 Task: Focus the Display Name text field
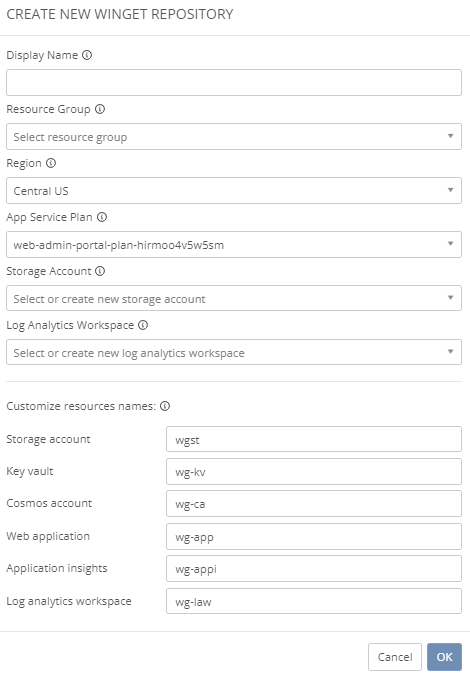click(x=234, y=83)
